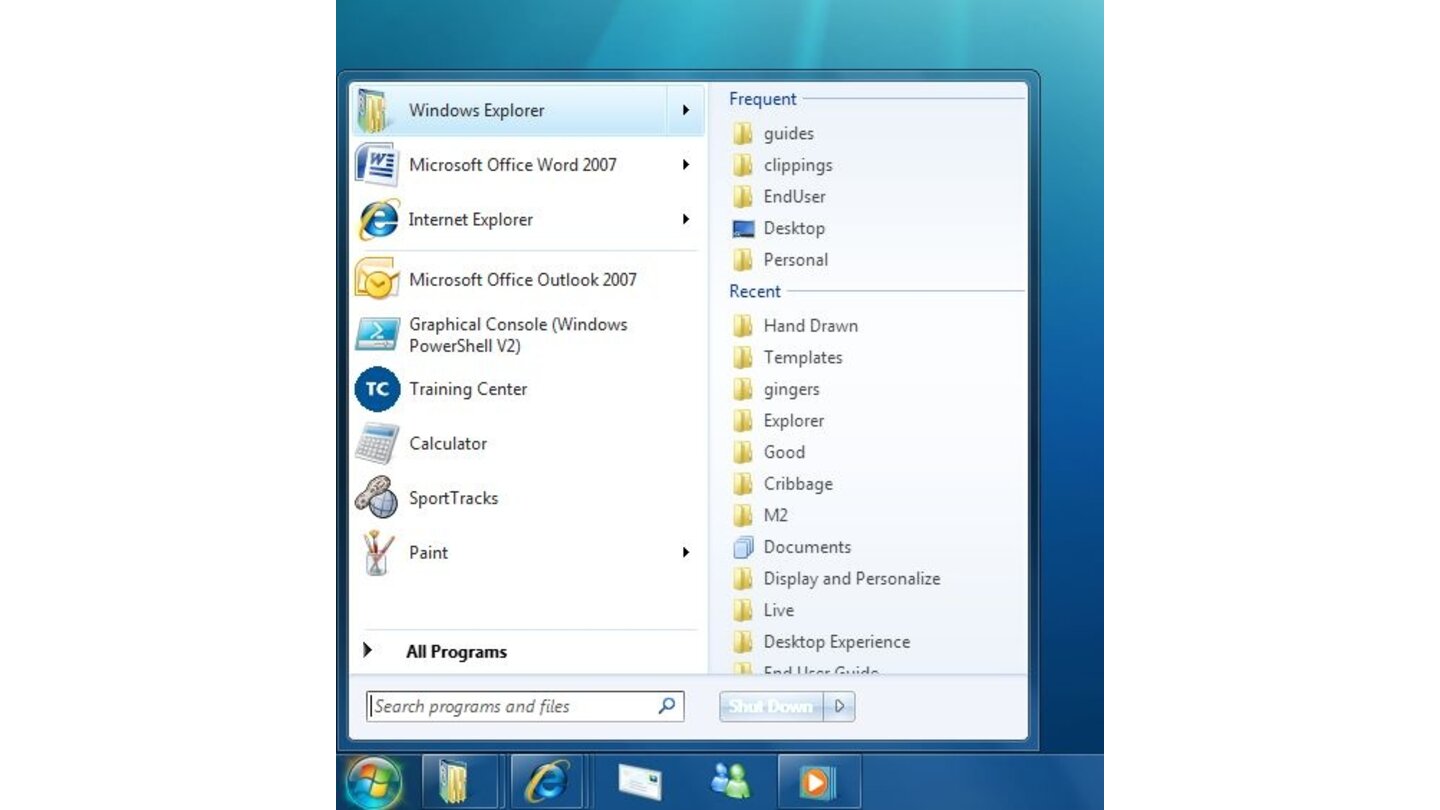Launch Internet Explorer icon in Start menu
Viewport: 1440px width, 810px height.
[378, 219]
